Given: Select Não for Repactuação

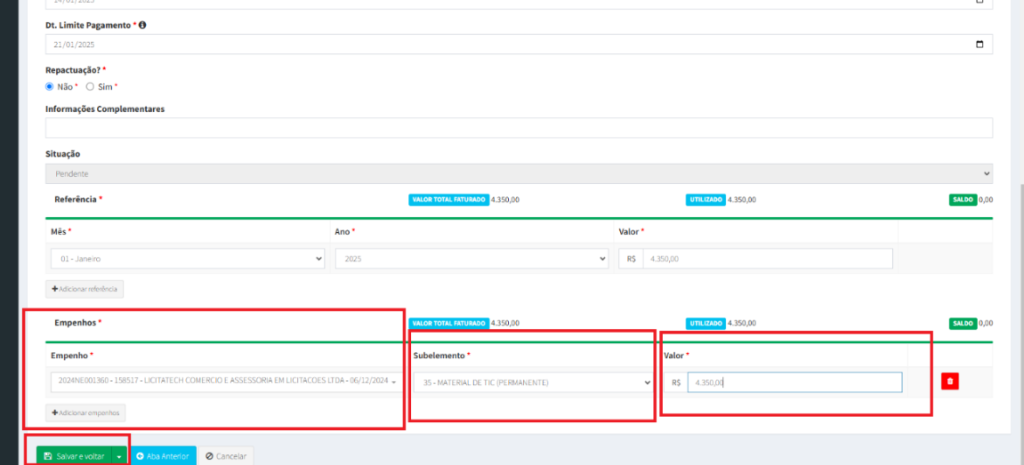Looking at the screenshot, I should (x=50, y=87).
